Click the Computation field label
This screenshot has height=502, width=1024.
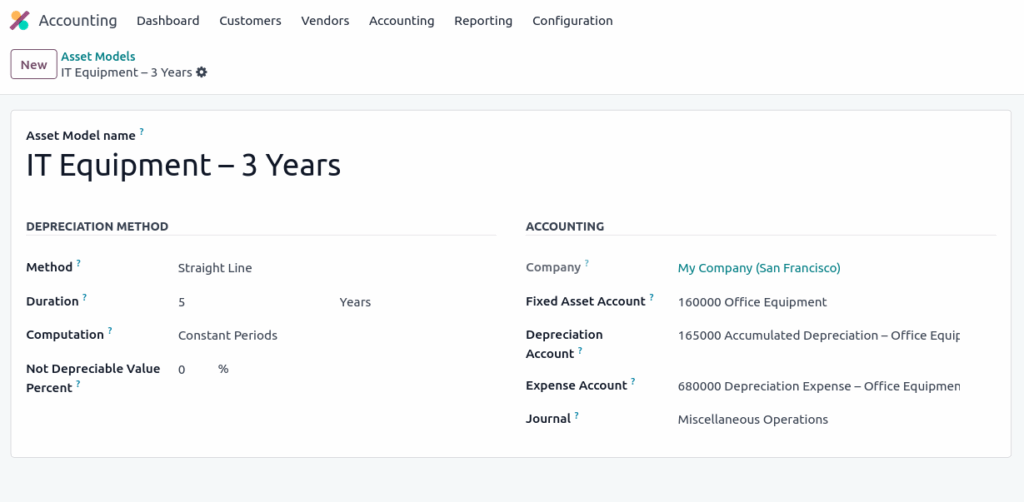click(x=65, y=335)
